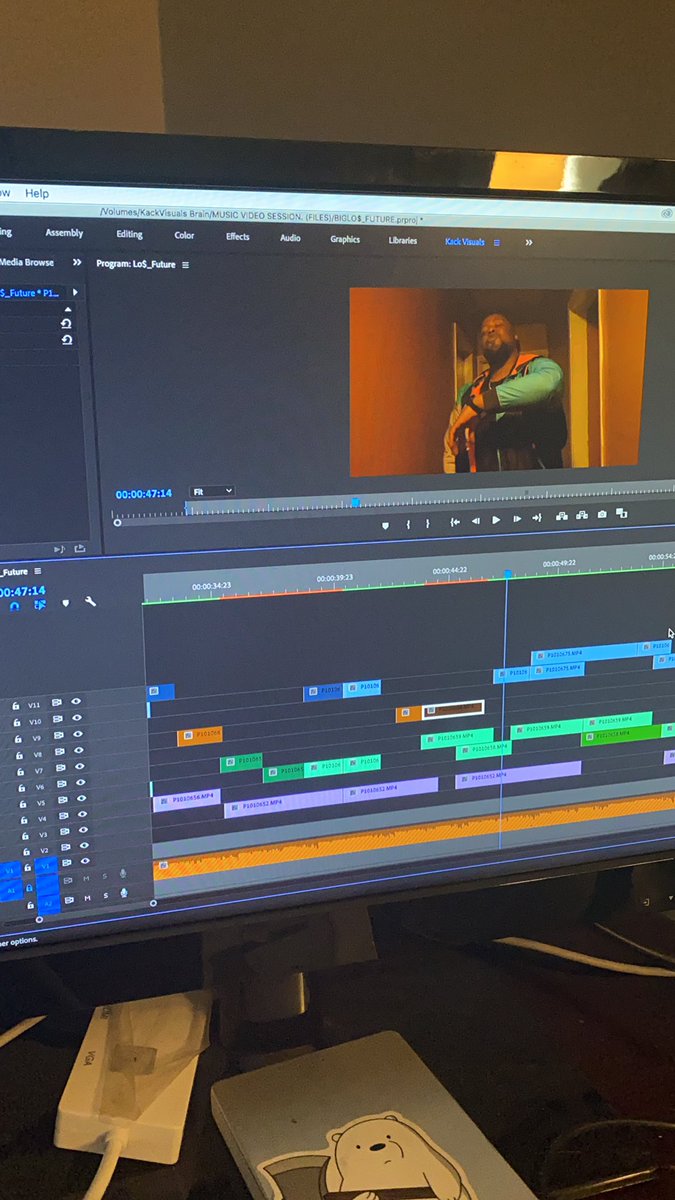Hide track V11 with eye icon

[x=76, y=701]
